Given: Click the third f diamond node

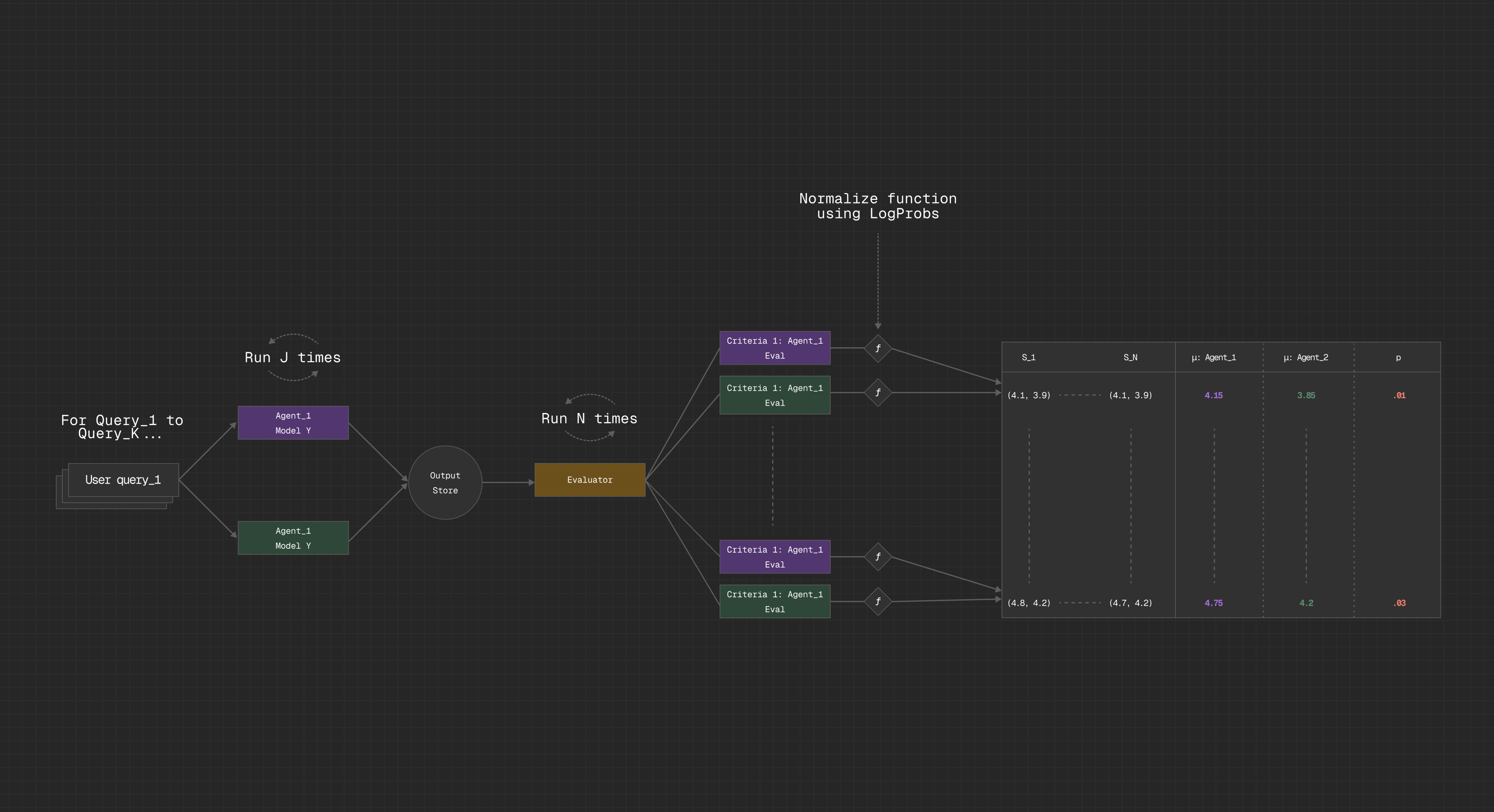Looking at the screenshot, I should point(878,557).
